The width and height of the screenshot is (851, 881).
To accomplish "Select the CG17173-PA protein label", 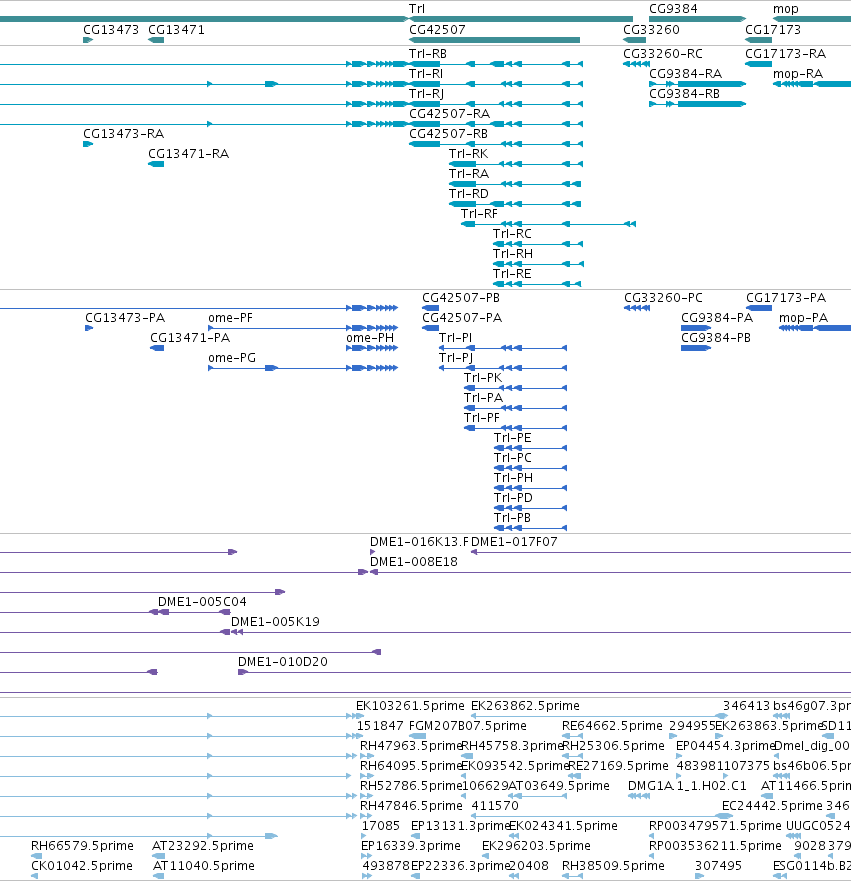I will [786, 298].
